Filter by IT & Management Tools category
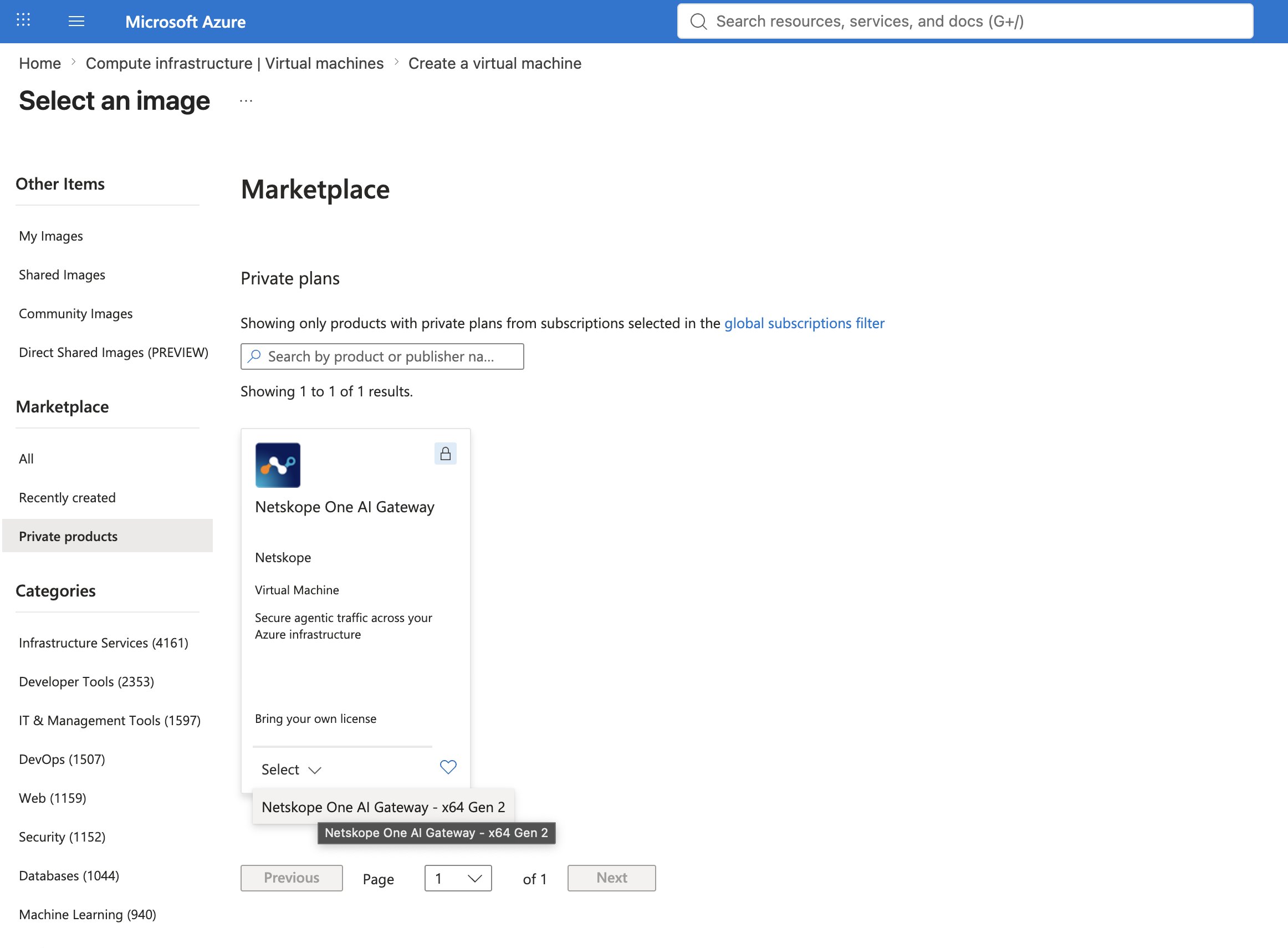This screenshot has height=948, width=1288. coord(110,720)
